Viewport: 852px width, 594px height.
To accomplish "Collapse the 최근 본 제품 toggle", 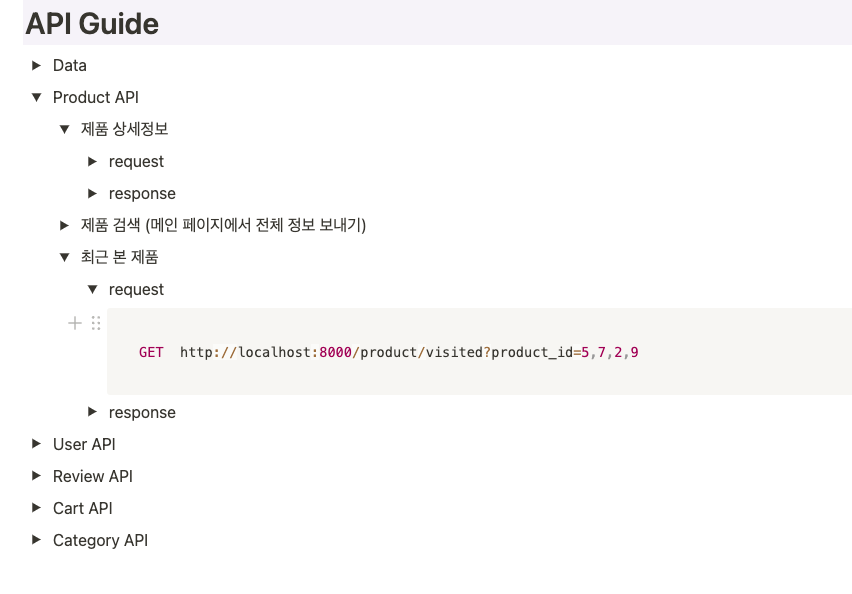I will coord(64,257).
